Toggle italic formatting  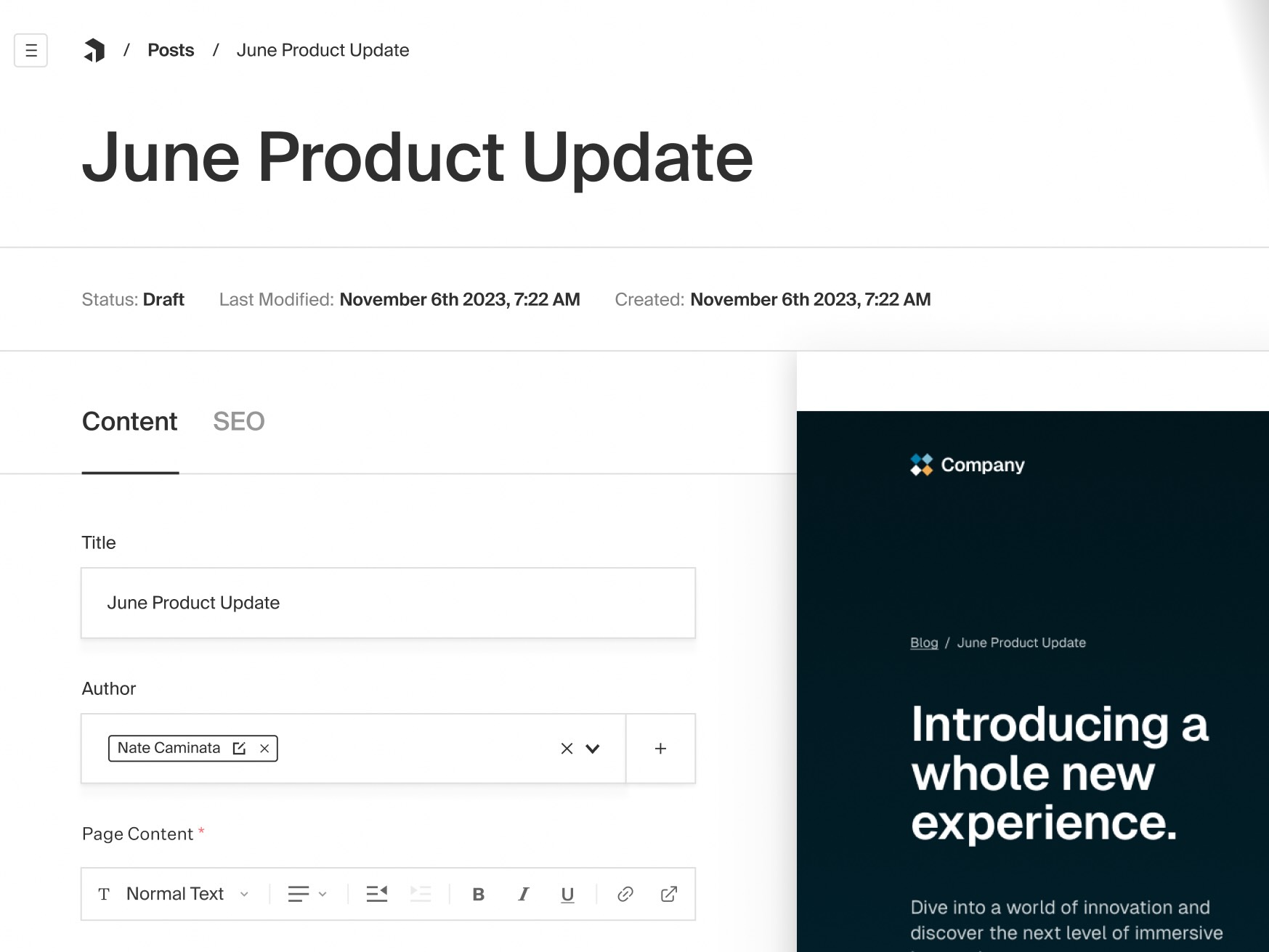tap(523, 894)
